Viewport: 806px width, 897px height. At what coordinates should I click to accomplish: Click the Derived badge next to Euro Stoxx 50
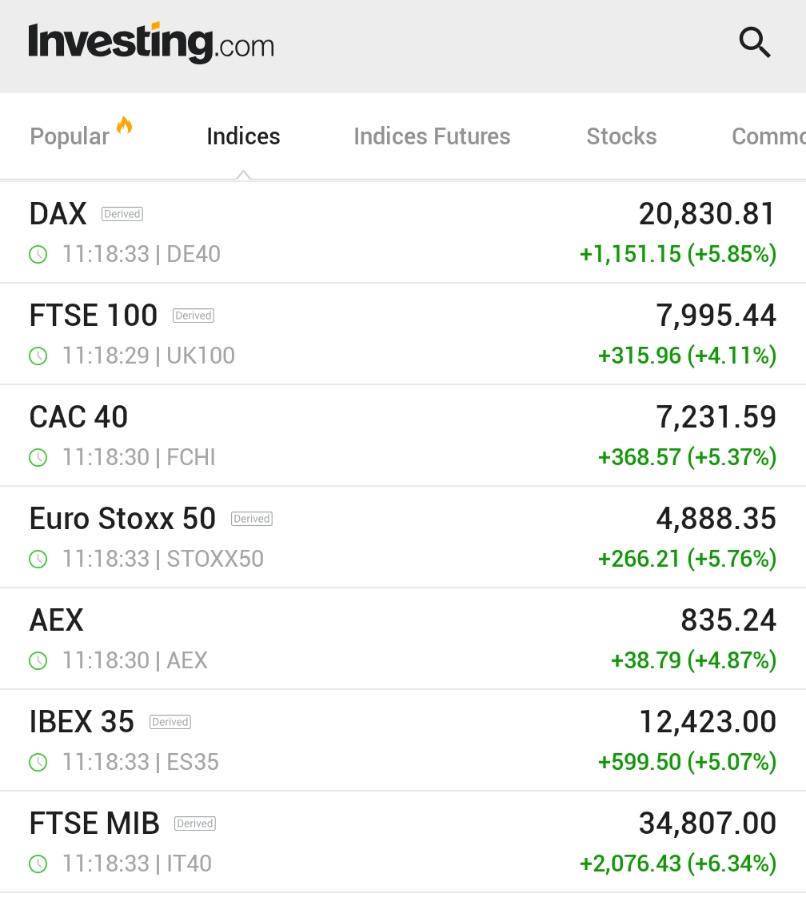252,519
